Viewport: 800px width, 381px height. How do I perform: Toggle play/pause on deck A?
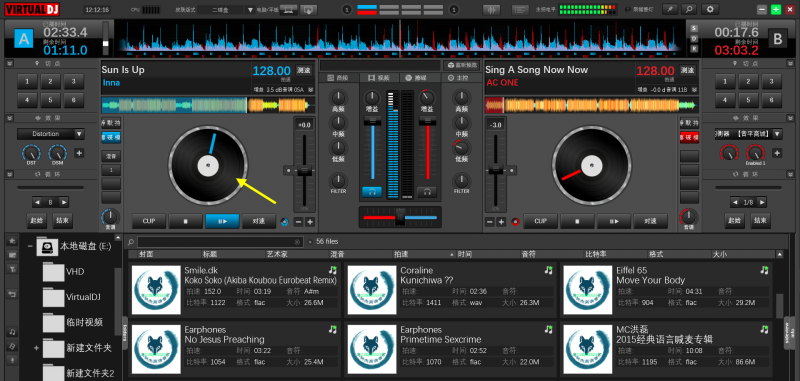pos(222,221)
